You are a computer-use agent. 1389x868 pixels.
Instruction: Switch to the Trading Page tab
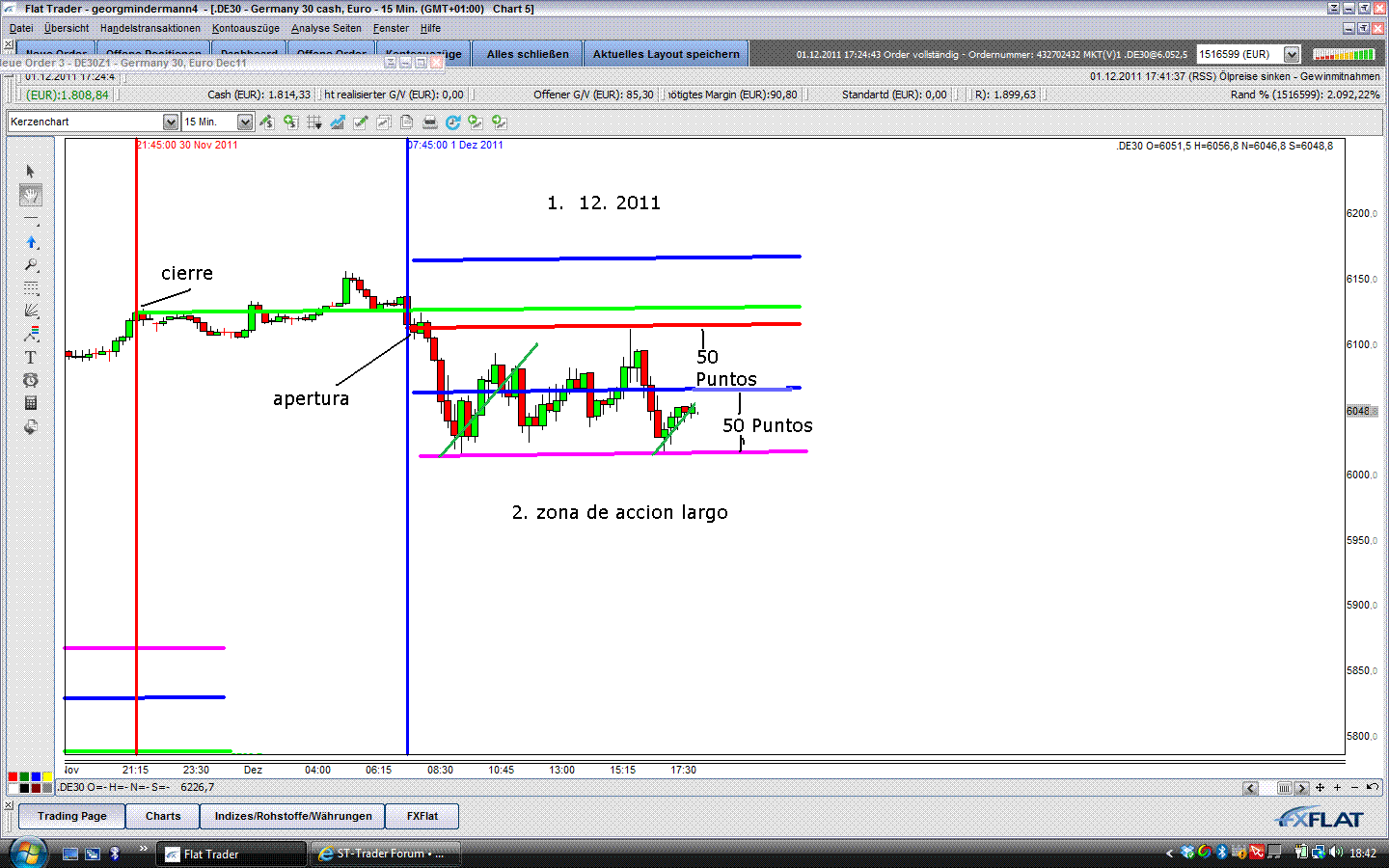click(72, 816)
